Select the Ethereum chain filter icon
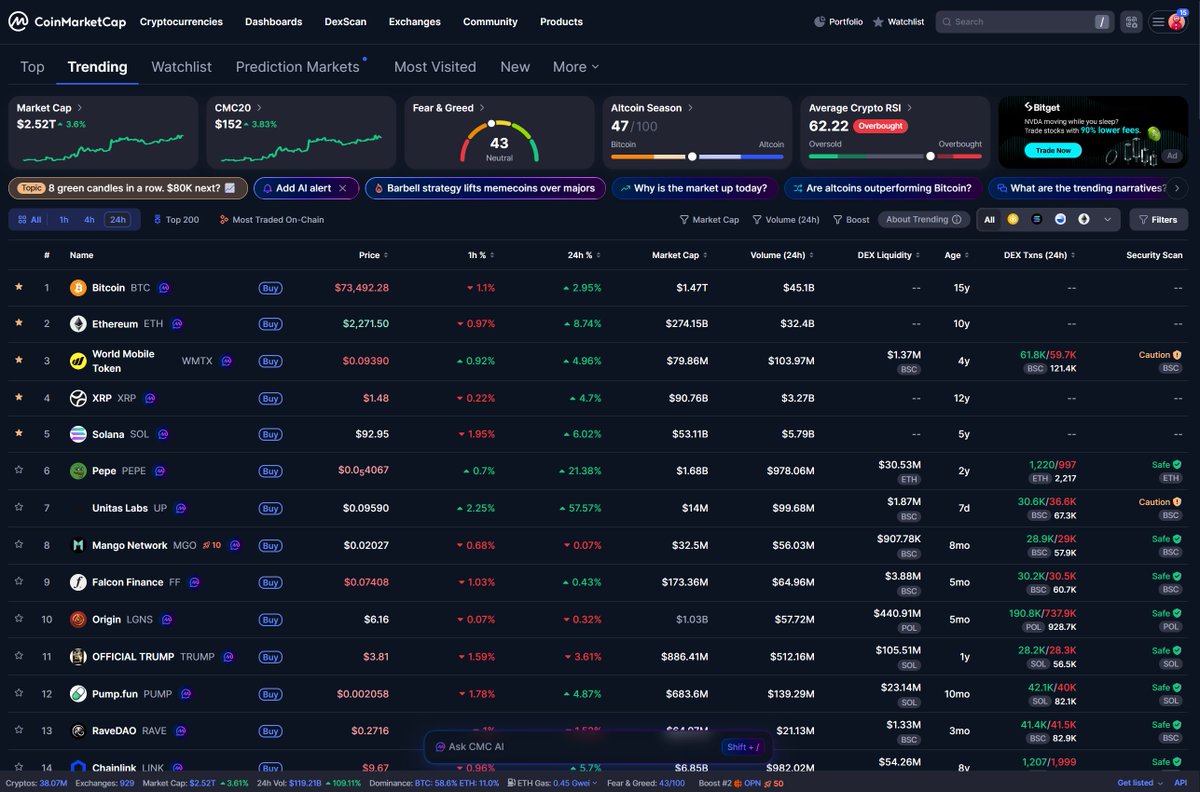This screenshot has width=1200, height=792. [1084, 219]
